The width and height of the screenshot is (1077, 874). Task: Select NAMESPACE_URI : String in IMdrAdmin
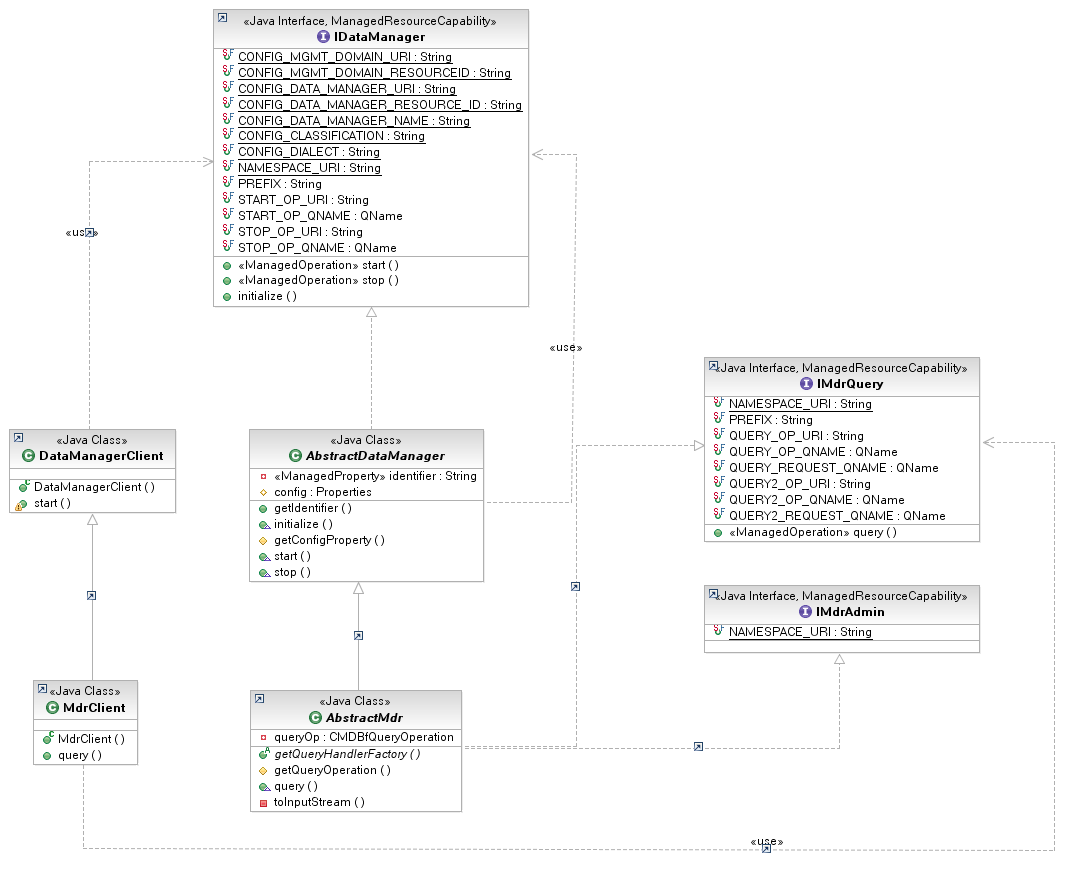click(x=800, y=632)
